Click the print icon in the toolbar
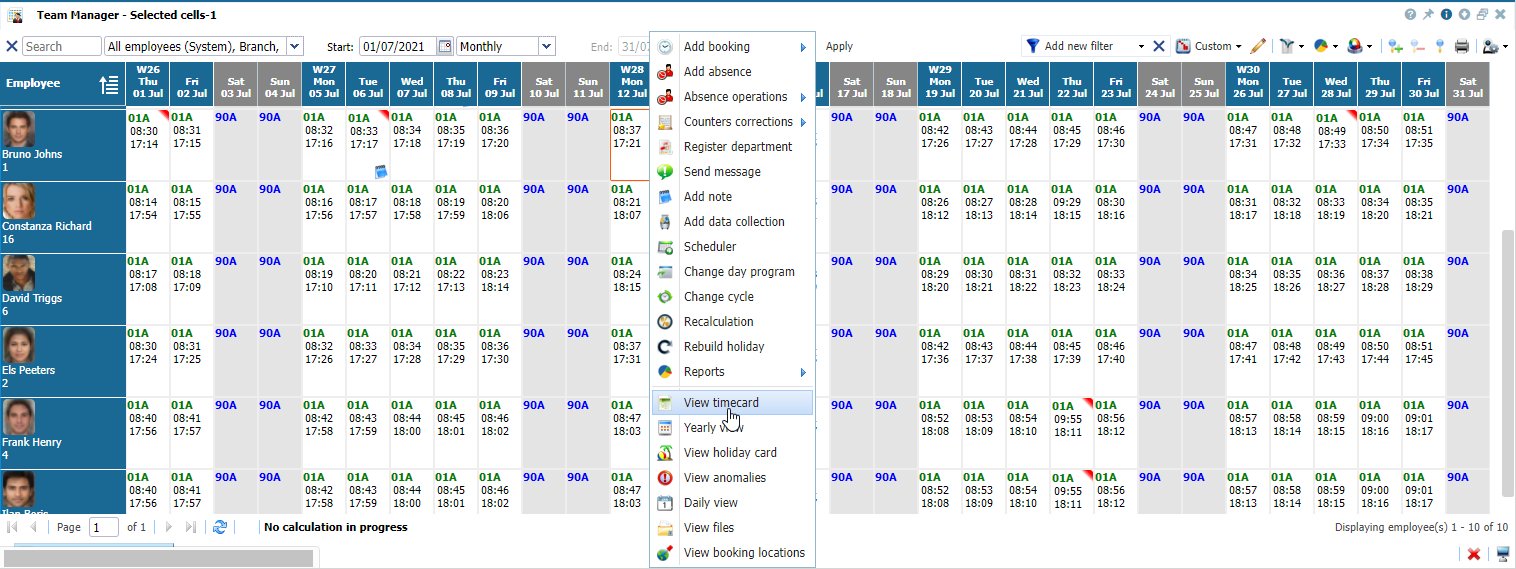Viewport: 1516px width, 569px height. 1461,46
